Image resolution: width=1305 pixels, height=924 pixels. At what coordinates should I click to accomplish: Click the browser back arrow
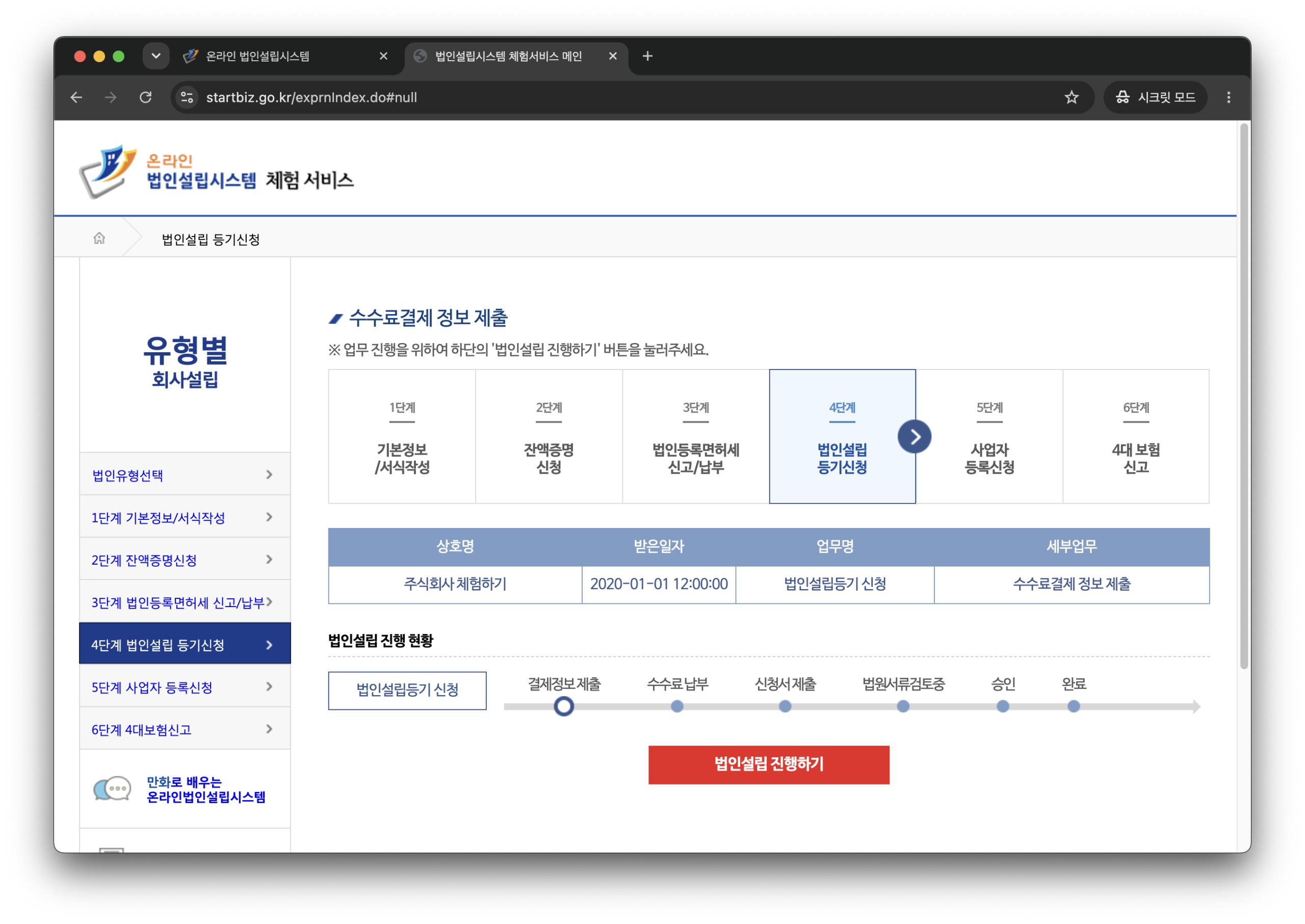click(x=76, y=97)
